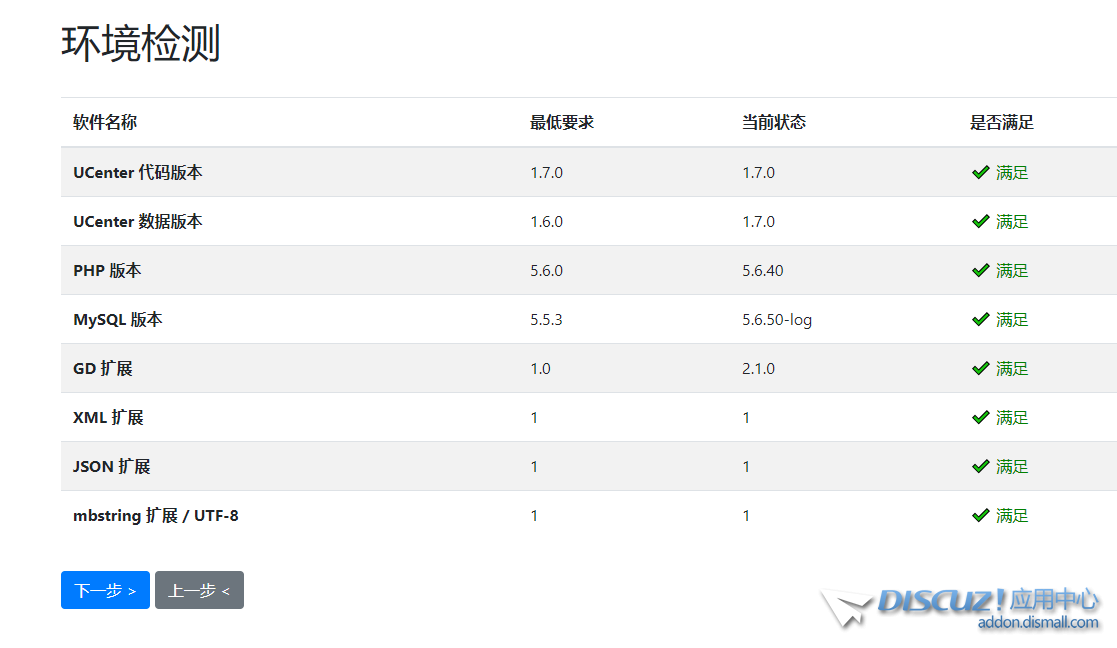
Task: Click the checkmark icon in the PHP 版本 row
Action: pos(981,271)
